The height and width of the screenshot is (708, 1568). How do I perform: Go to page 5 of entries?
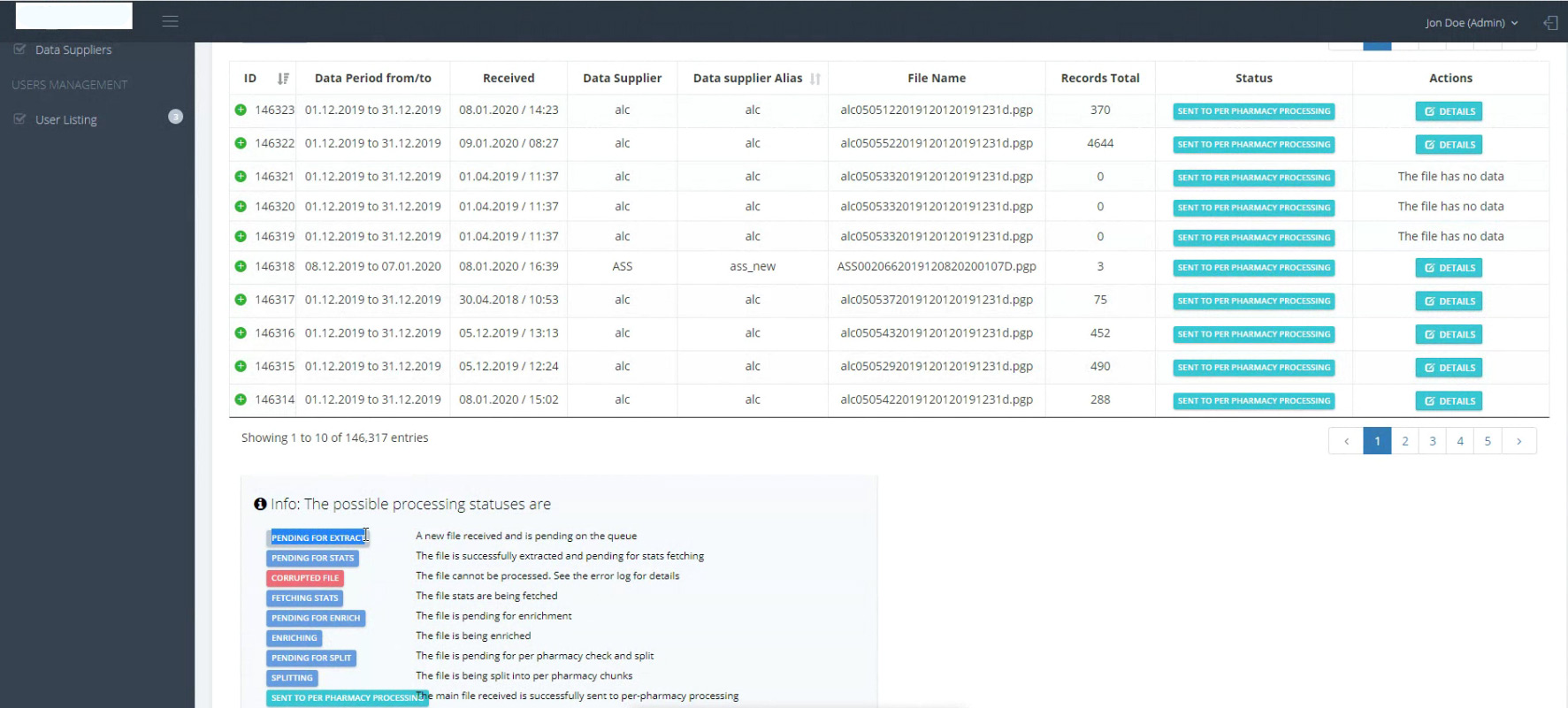[1488, 441]
